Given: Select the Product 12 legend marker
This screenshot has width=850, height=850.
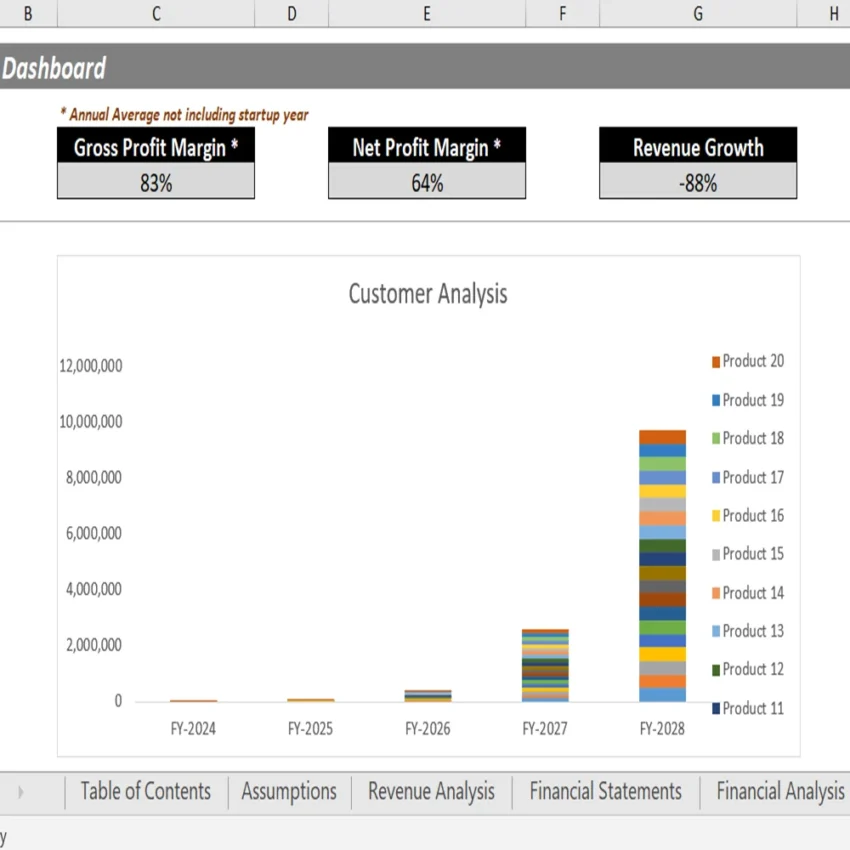Looking at the screenshot, I should click(712, 669).
